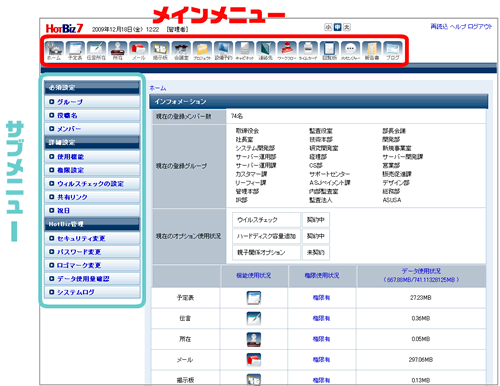The height and width of the screenshot is (386, 500).
Task: Click the 再読込 reload link
Action: [439, 26]
